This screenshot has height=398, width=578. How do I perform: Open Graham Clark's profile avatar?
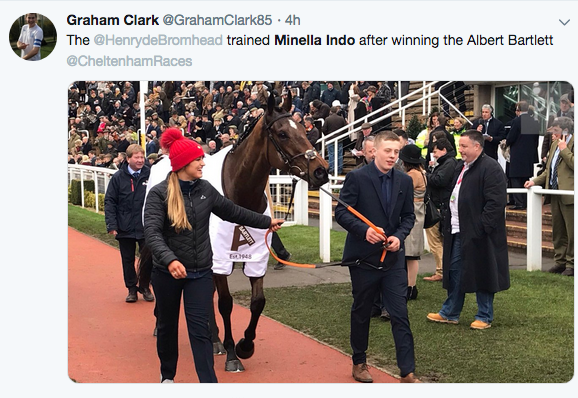coord(33,36)
